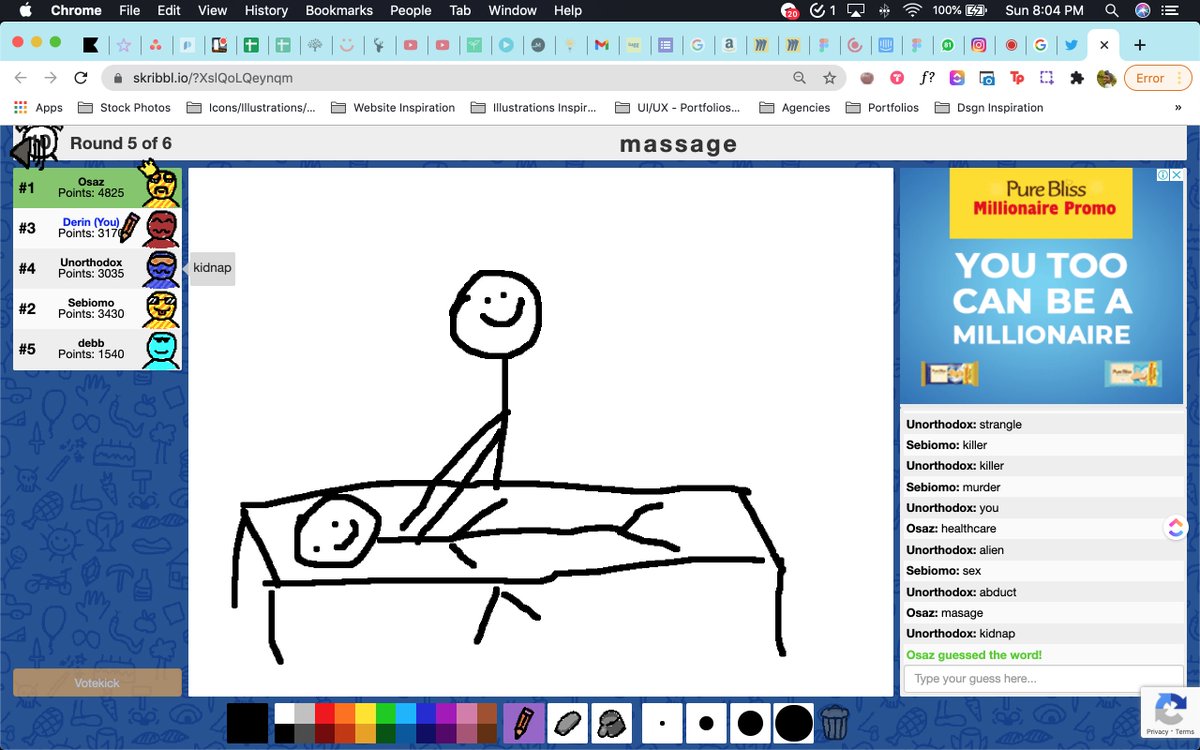Click the current black color preview box
This screenshot has height=750, width=1200.
[247, 723]
